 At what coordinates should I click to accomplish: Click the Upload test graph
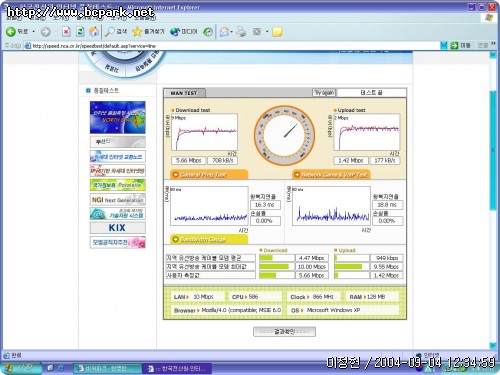point(367,132)
